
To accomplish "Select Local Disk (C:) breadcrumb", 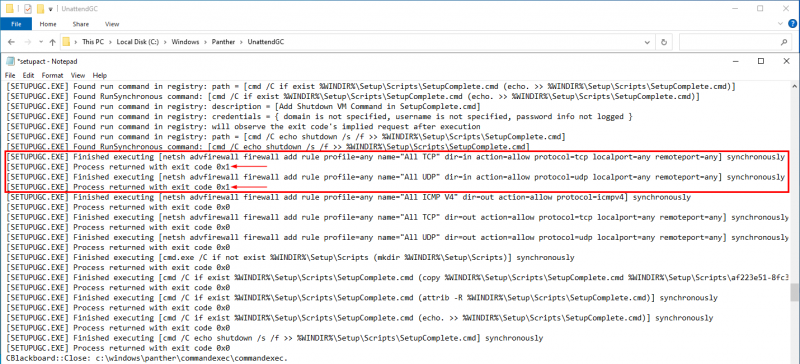I will pos(137,42).
